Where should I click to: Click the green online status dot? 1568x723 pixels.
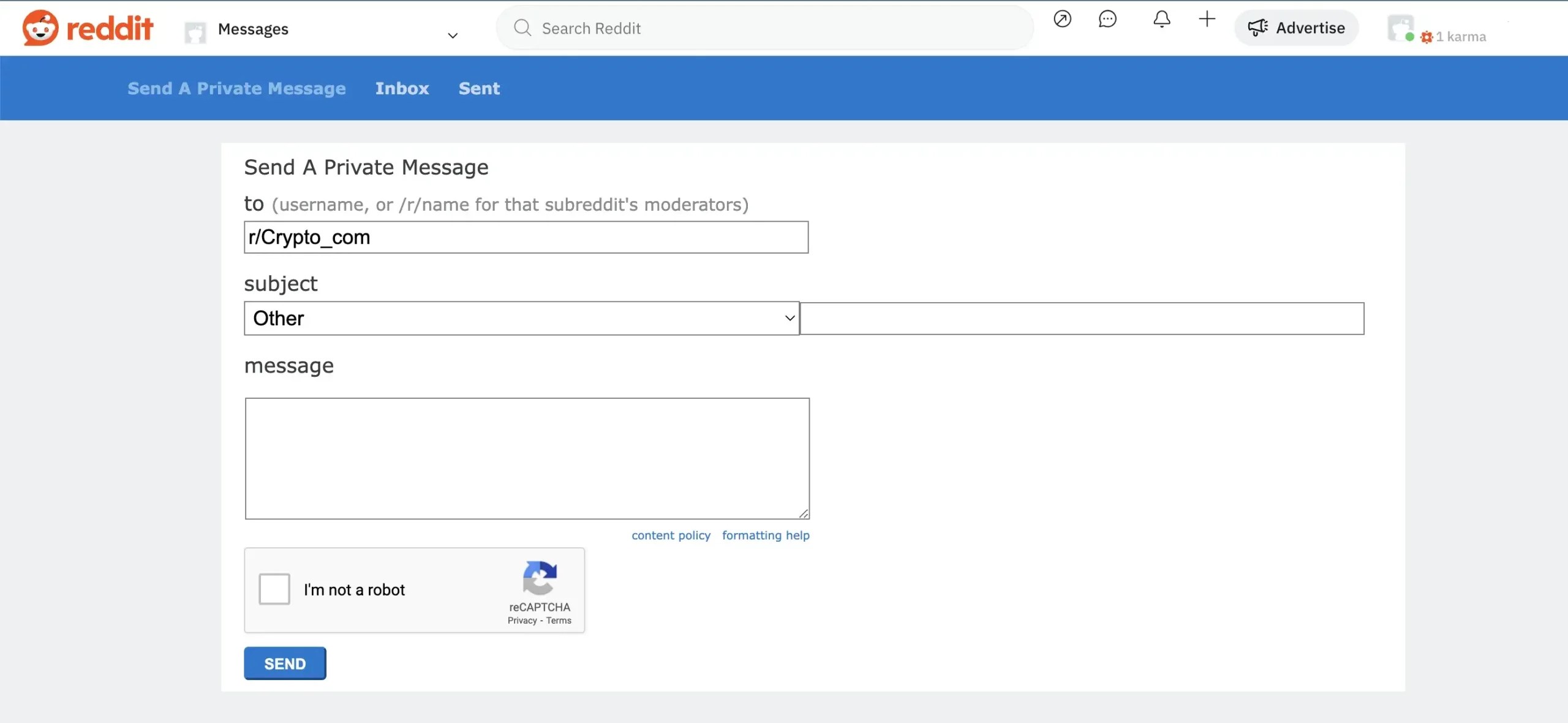(1409, 38)
